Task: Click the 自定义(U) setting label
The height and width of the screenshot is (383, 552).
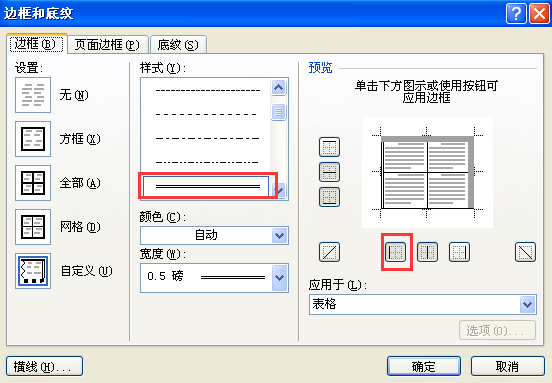Action: point(87,271)
